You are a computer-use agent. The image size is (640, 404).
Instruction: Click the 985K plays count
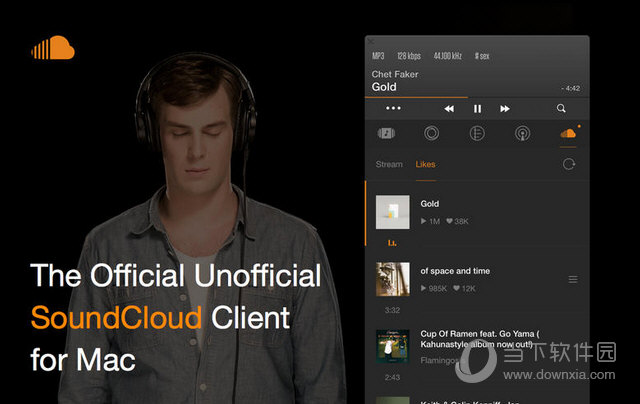[x=433, y=289]
